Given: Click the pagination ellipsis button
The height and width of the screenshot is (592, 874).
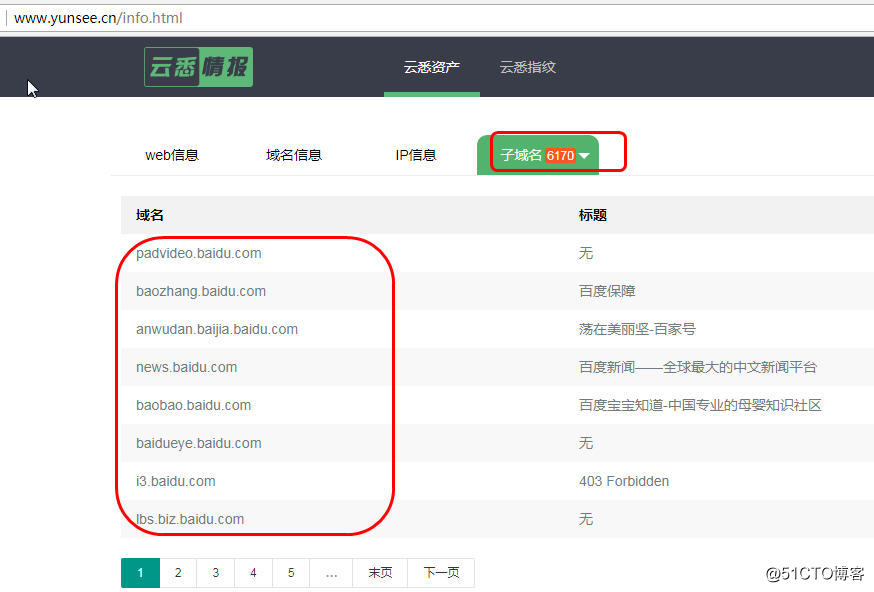Looking at the screenshot, I should 331,572.
